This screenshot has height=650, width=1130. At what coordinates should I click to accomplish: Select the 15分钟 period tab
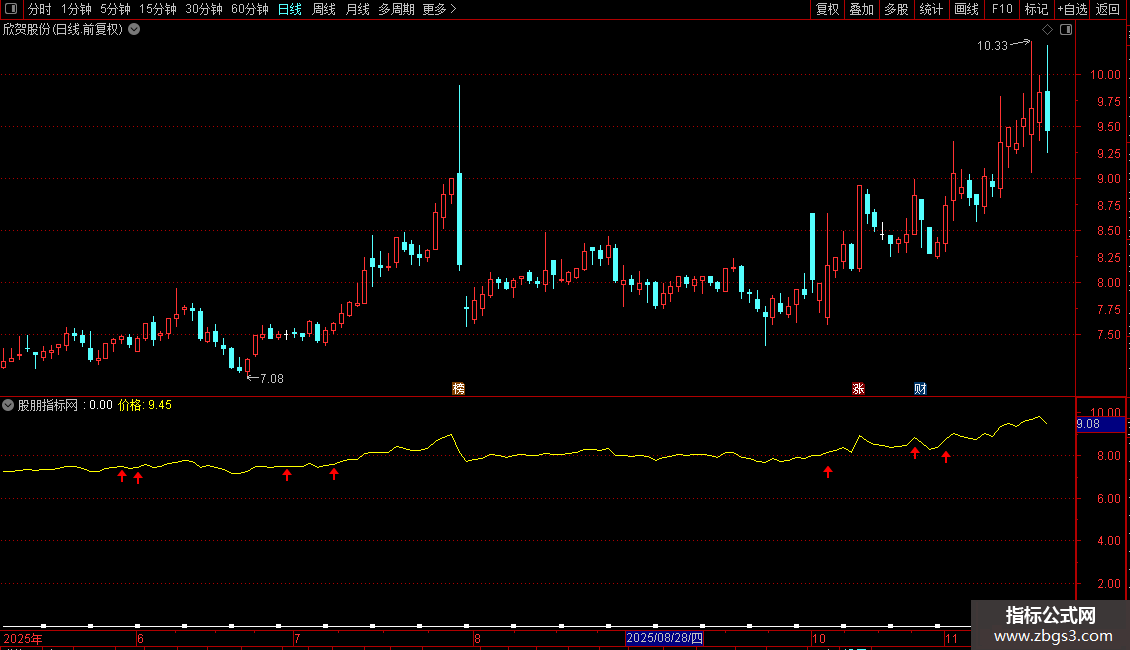click(157, 9)
